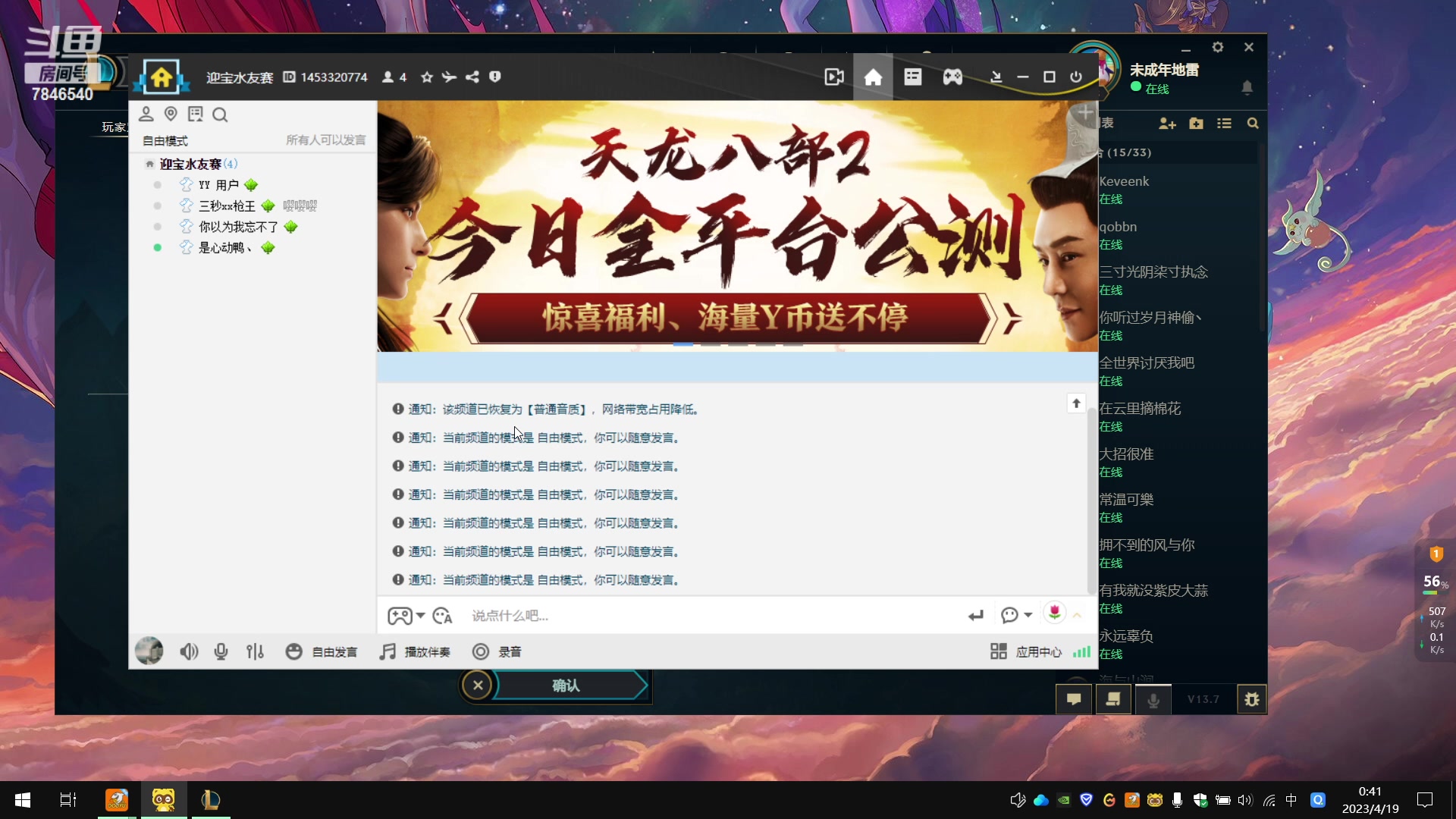The image size is (1456, 819).
Task: Search friends with magnifier in game client
Action: pos(1253,124)
